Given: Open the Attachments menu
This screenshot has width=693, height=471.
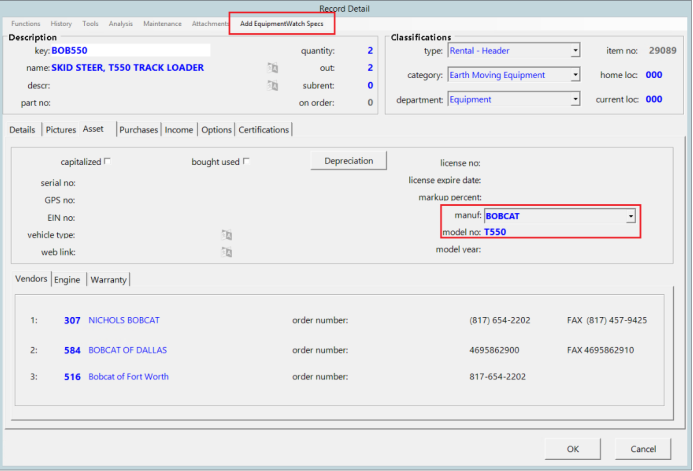Looking at the screenshot, I should (210, 23).
